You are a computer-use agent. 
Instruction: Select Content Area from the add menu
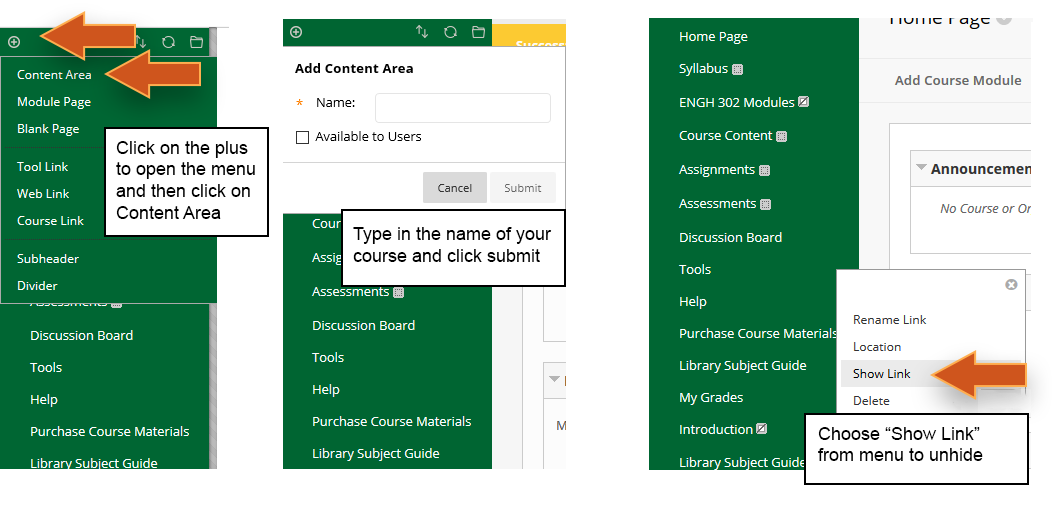tap(54, 75)
